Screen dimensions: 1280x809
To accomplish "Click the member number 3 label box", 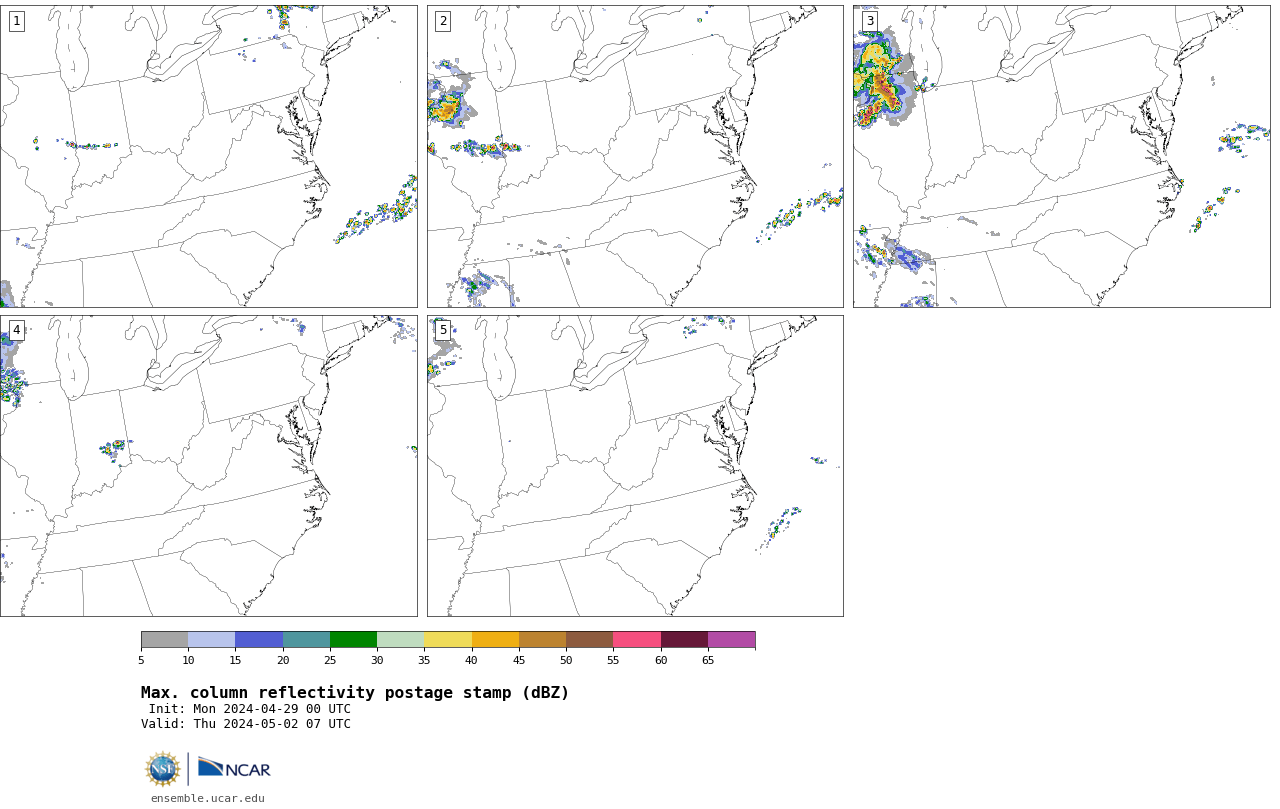I will pyautogui.click(x=870, y=21).
